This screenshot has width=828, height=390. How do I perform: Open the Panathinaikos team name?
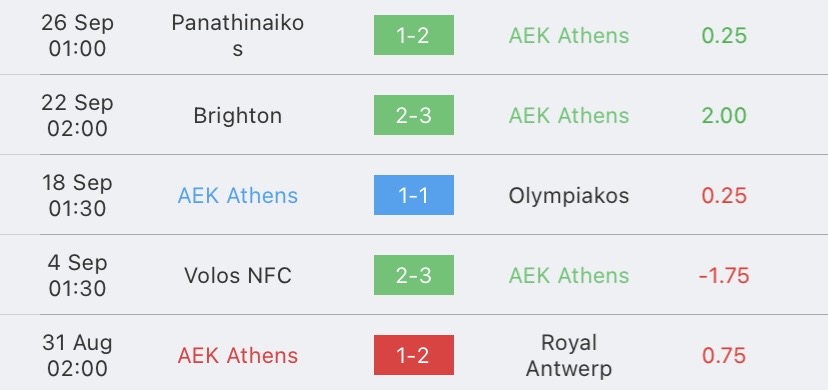(x=238, y=35)
